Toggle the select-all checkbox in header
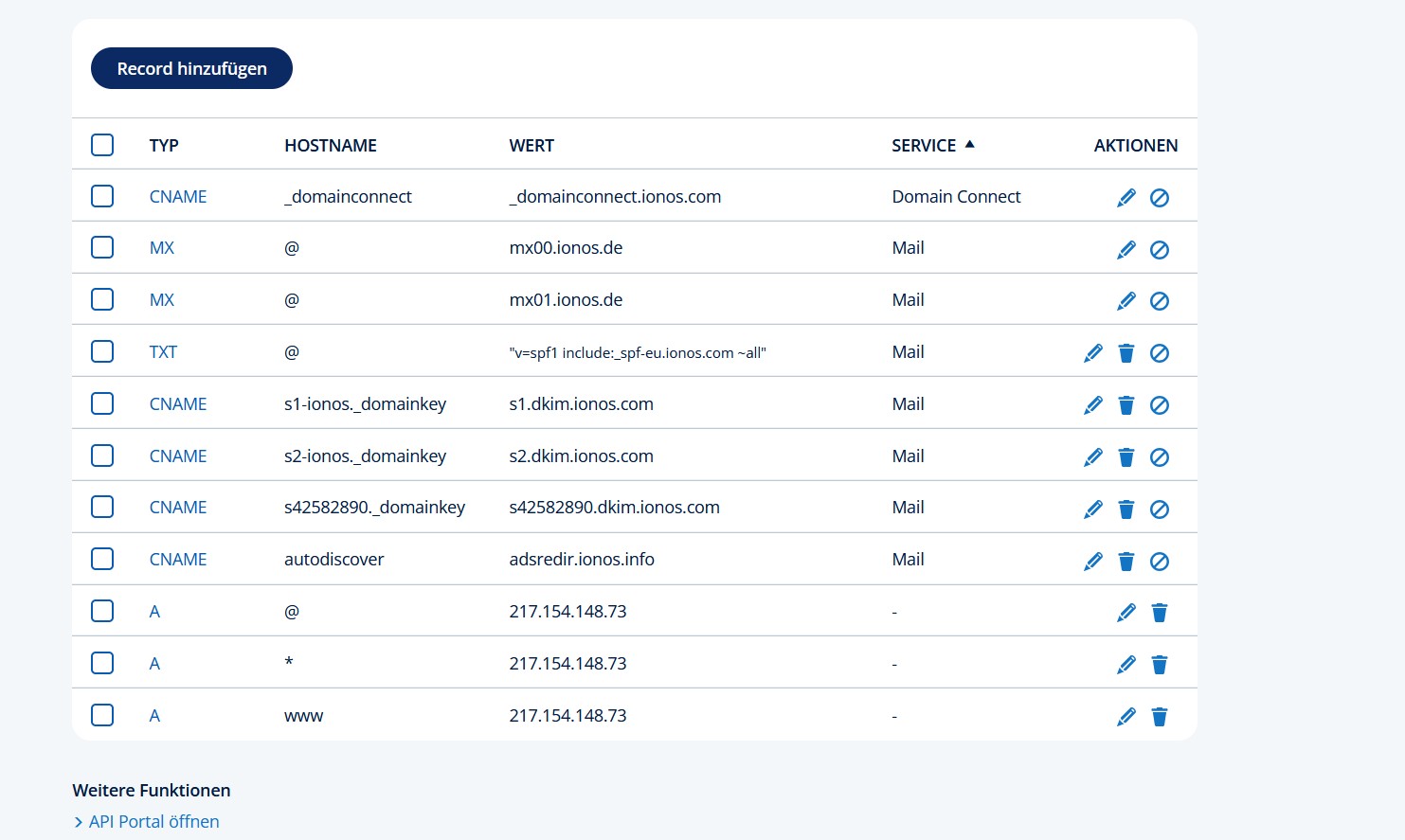 [x=102, y=145]
